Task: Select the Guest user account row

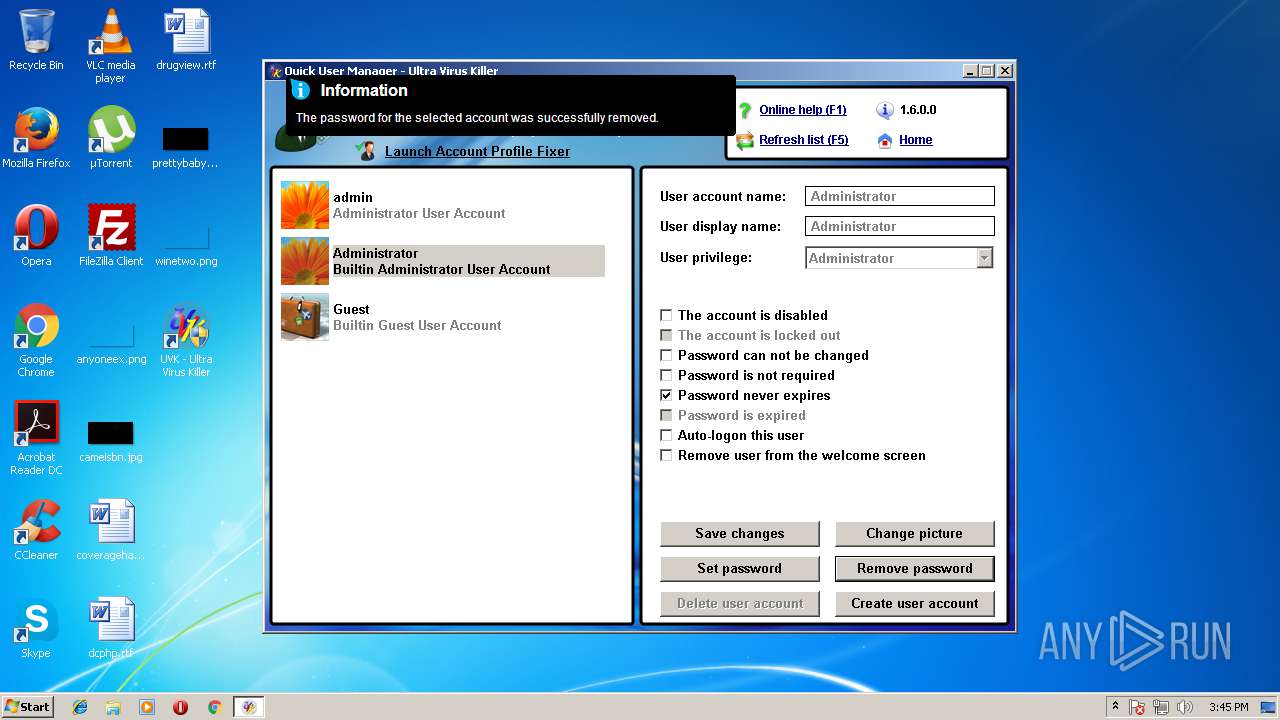Action: [442, 317]
